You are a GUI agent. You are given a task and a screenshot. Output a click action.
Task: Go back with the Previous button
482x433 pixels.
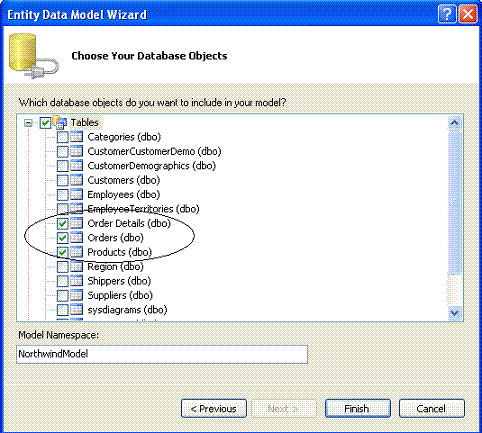[214, 409]
